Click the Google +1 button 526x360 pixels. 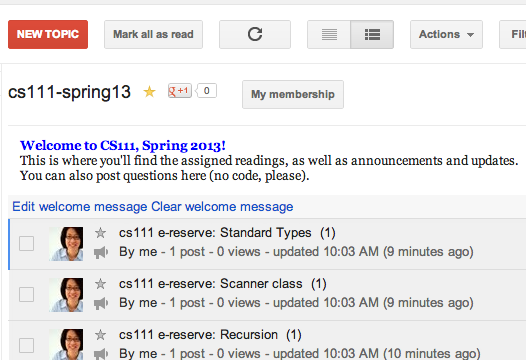click(180, 91)
